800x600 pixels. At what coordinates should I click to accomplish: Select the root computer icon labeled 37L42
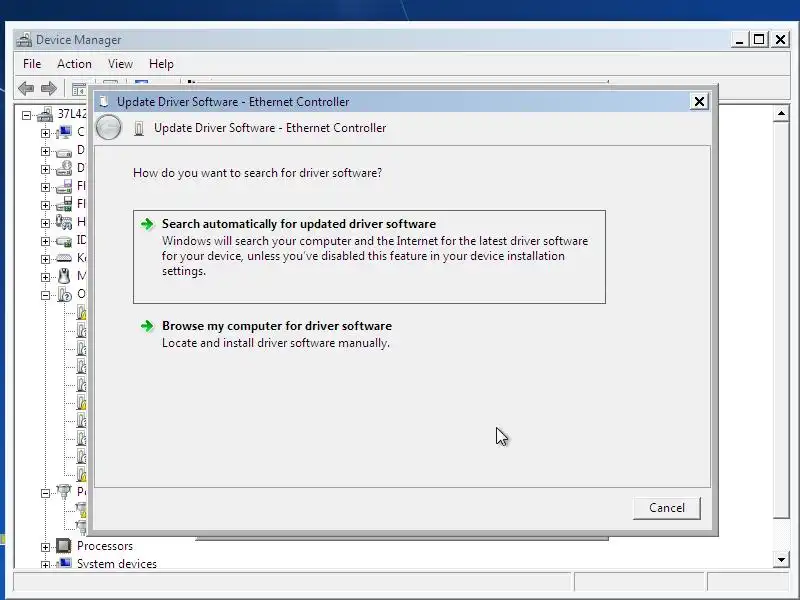tap(45, 114)
